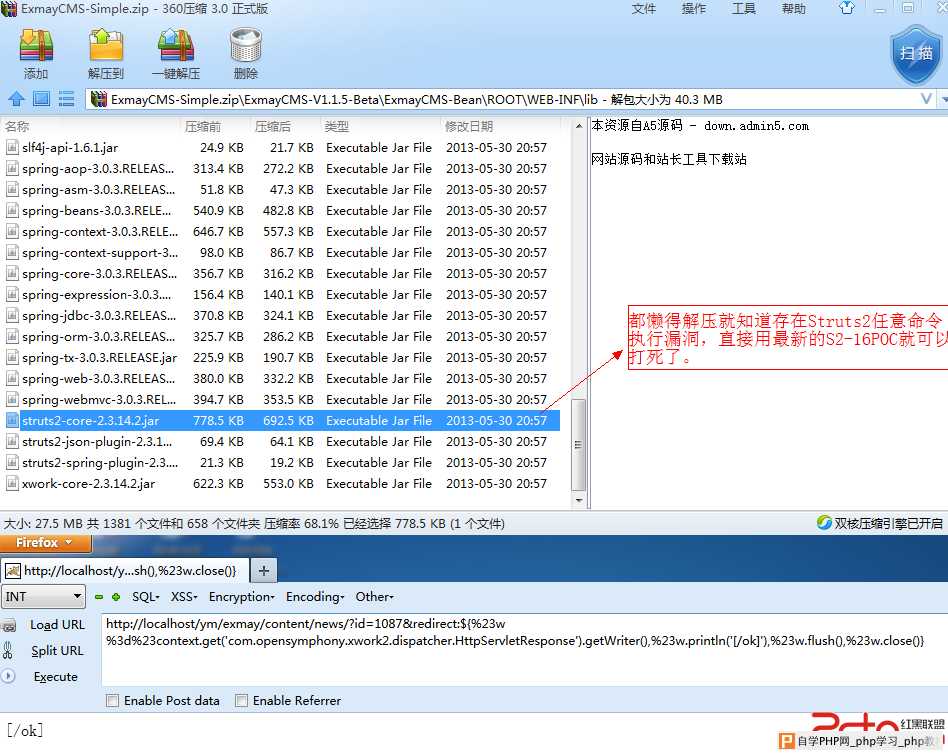Open the 文件 (File) menu

click(644, 8)
